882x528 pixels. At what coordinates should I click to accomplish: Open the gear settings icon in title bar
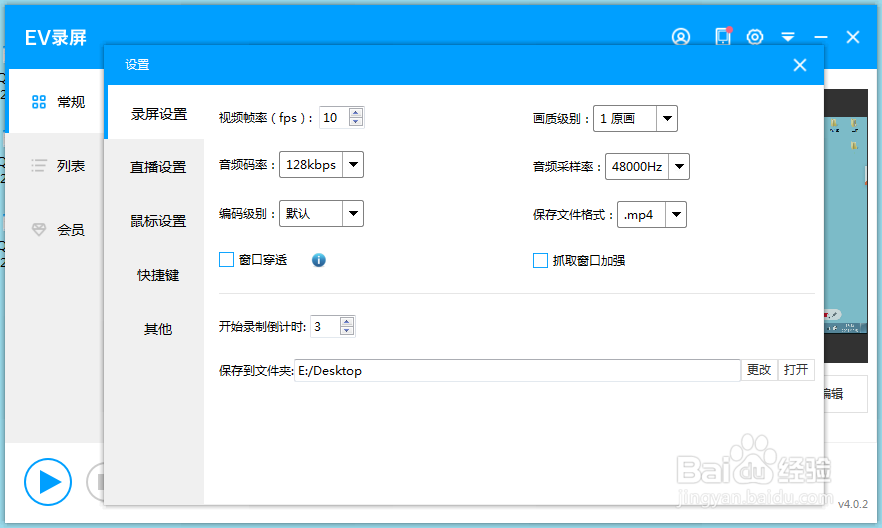(x=755, y=37)
